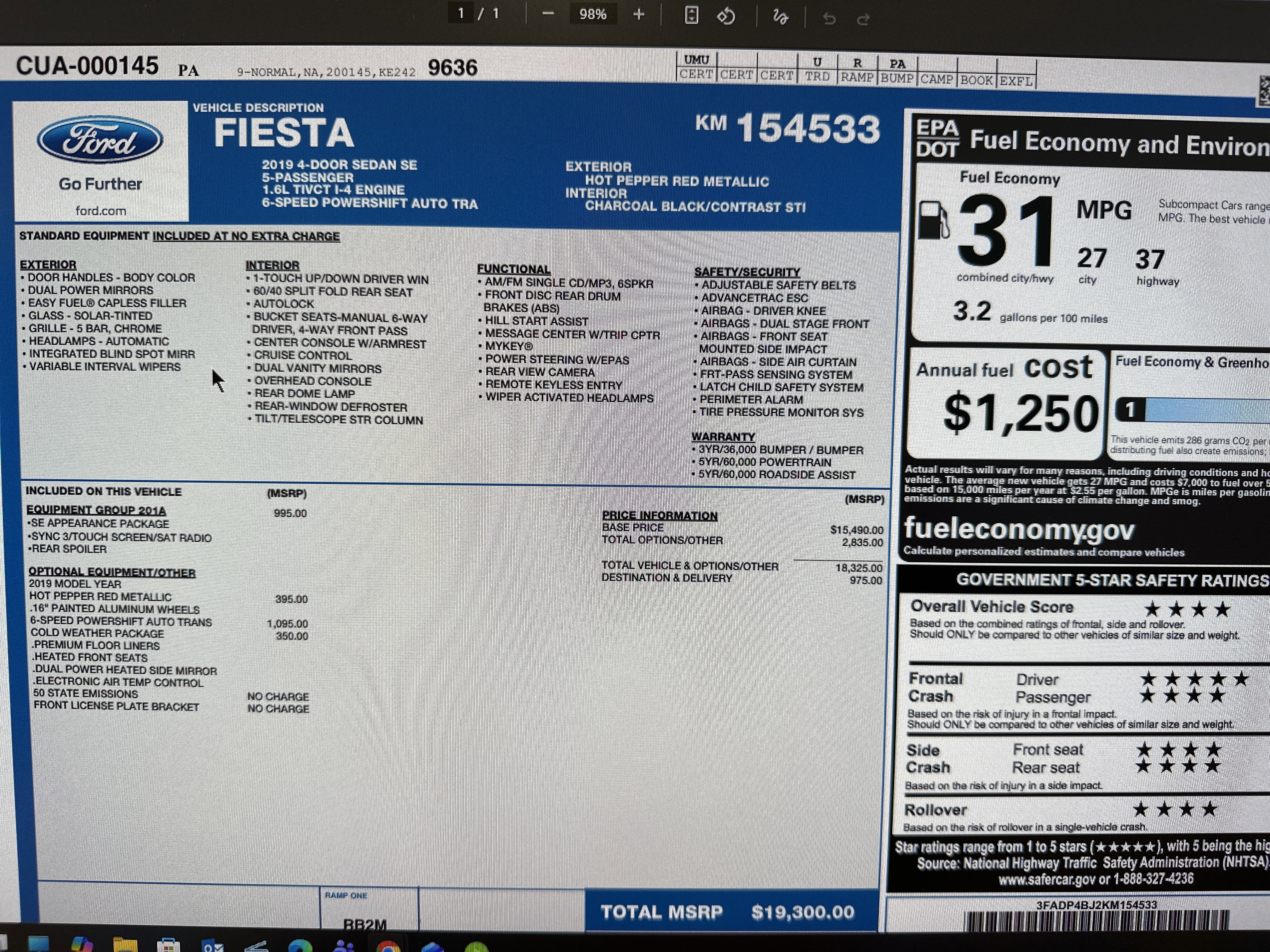Open Microsoft Edge from taskbar
1270x952 pixels.
click(300, 946)
